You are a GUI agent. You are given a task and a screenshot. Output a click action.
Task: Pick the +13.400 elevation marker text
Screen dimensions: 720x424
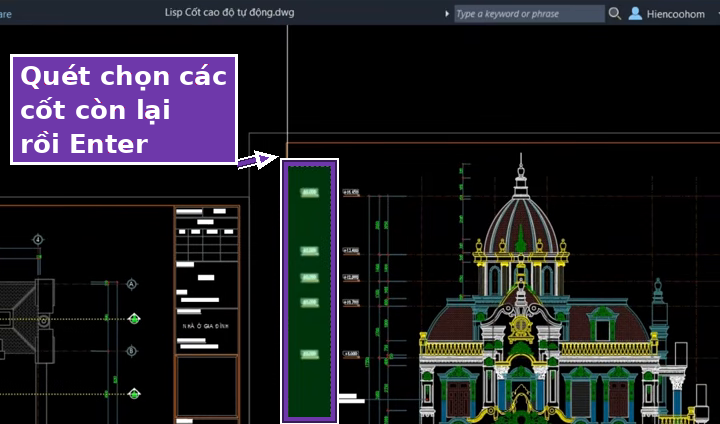[351, 251]
